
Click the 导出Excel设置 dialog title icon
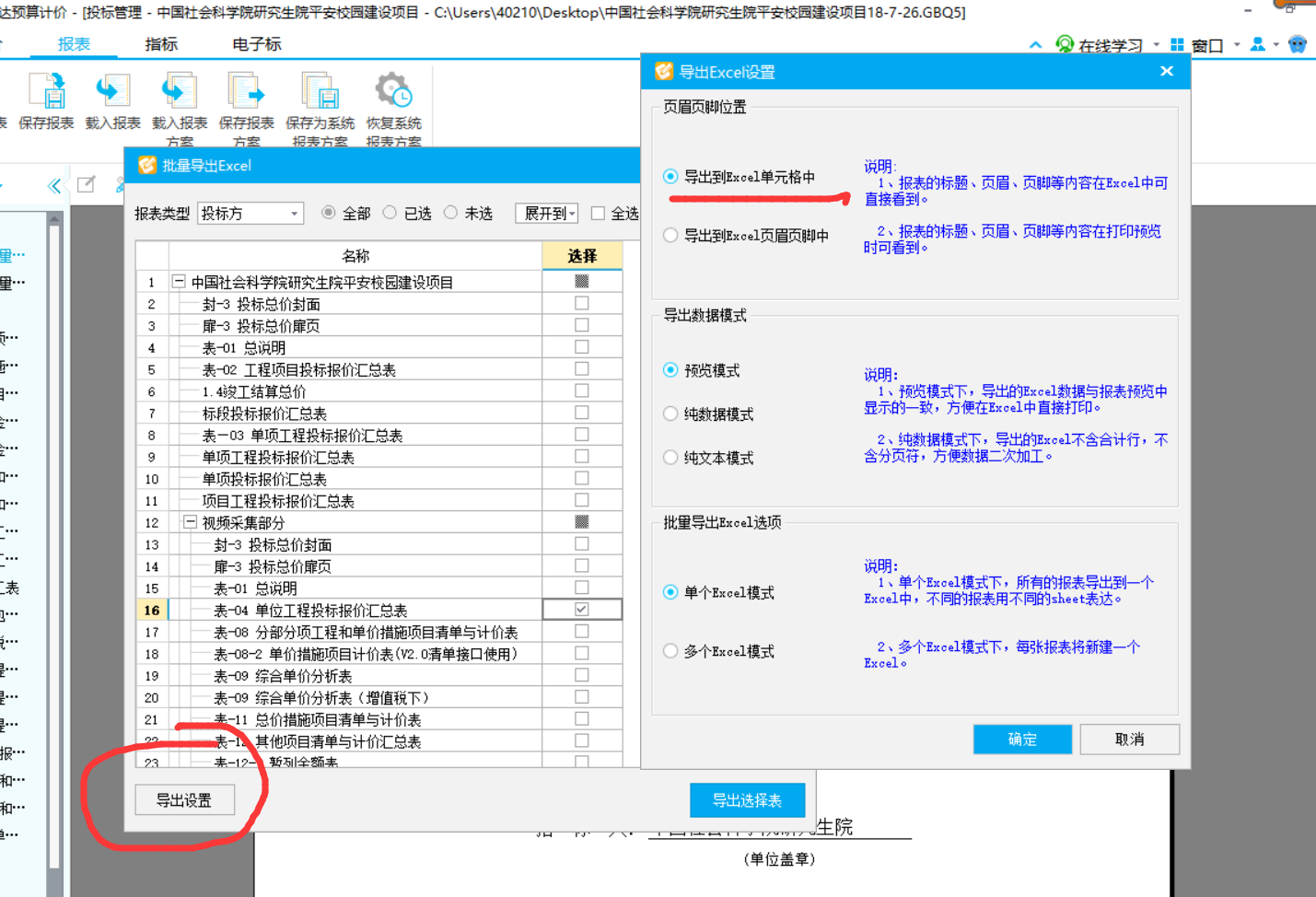[x=663, y=72]
